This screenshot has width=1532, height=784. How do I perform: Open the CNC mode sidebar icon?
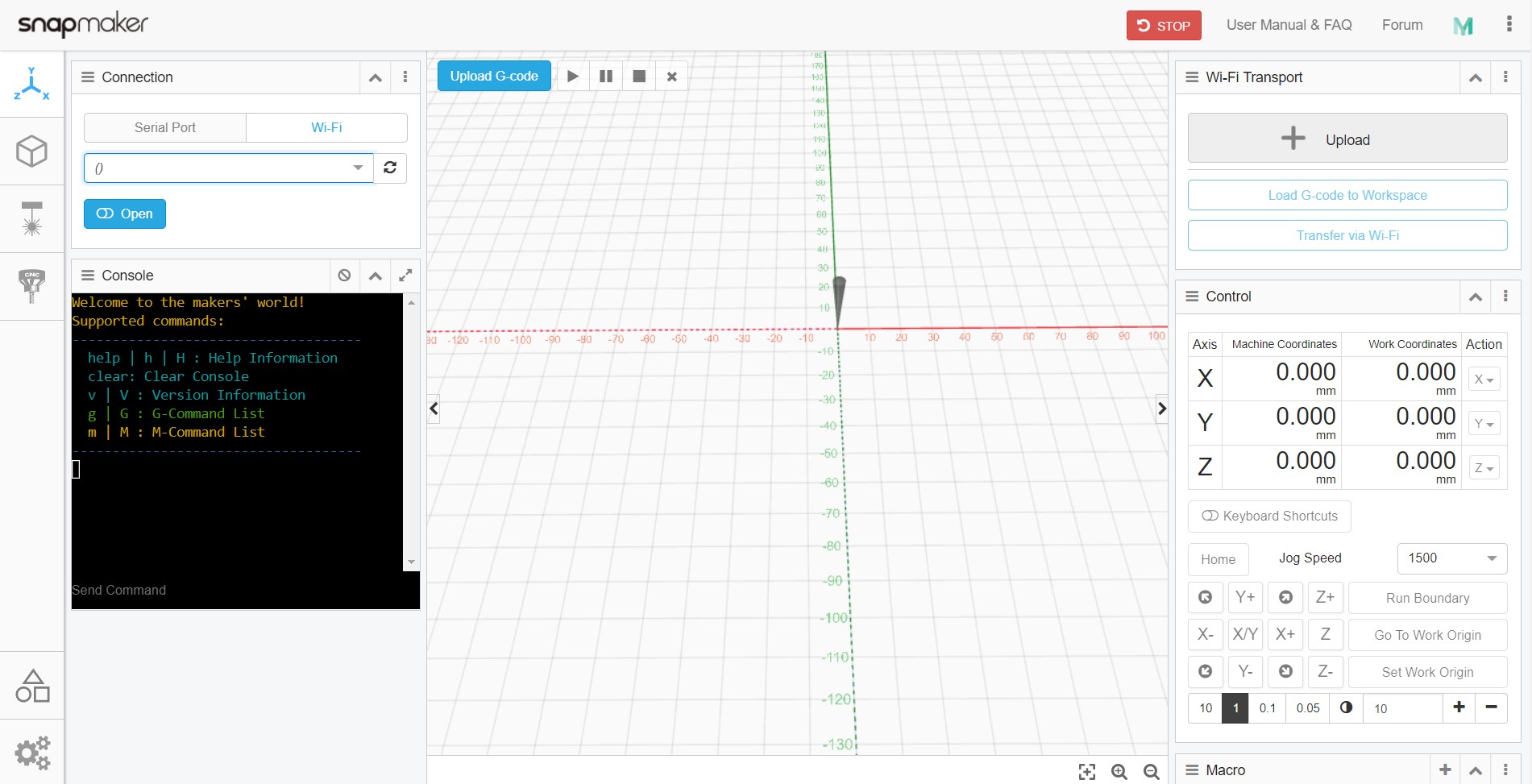[31, 286]
